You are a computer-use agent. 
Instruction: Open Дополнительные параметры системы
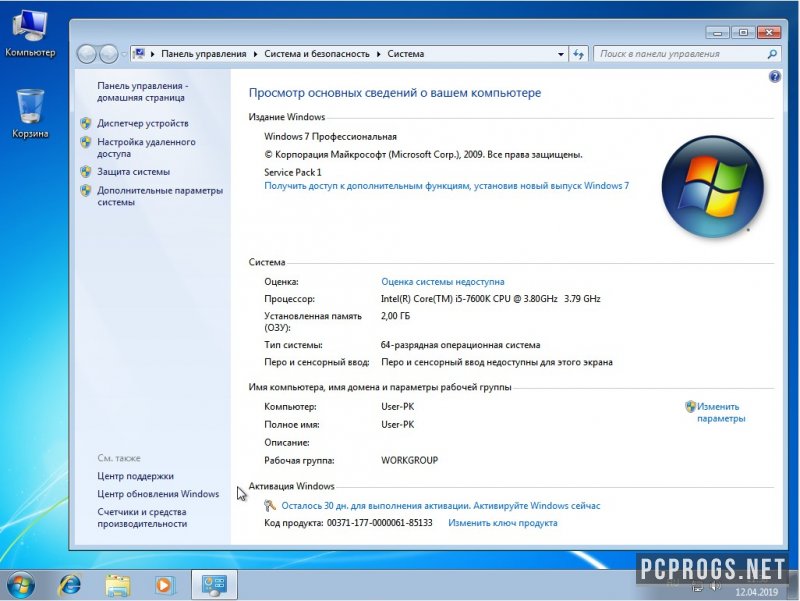tap(160, 196)
